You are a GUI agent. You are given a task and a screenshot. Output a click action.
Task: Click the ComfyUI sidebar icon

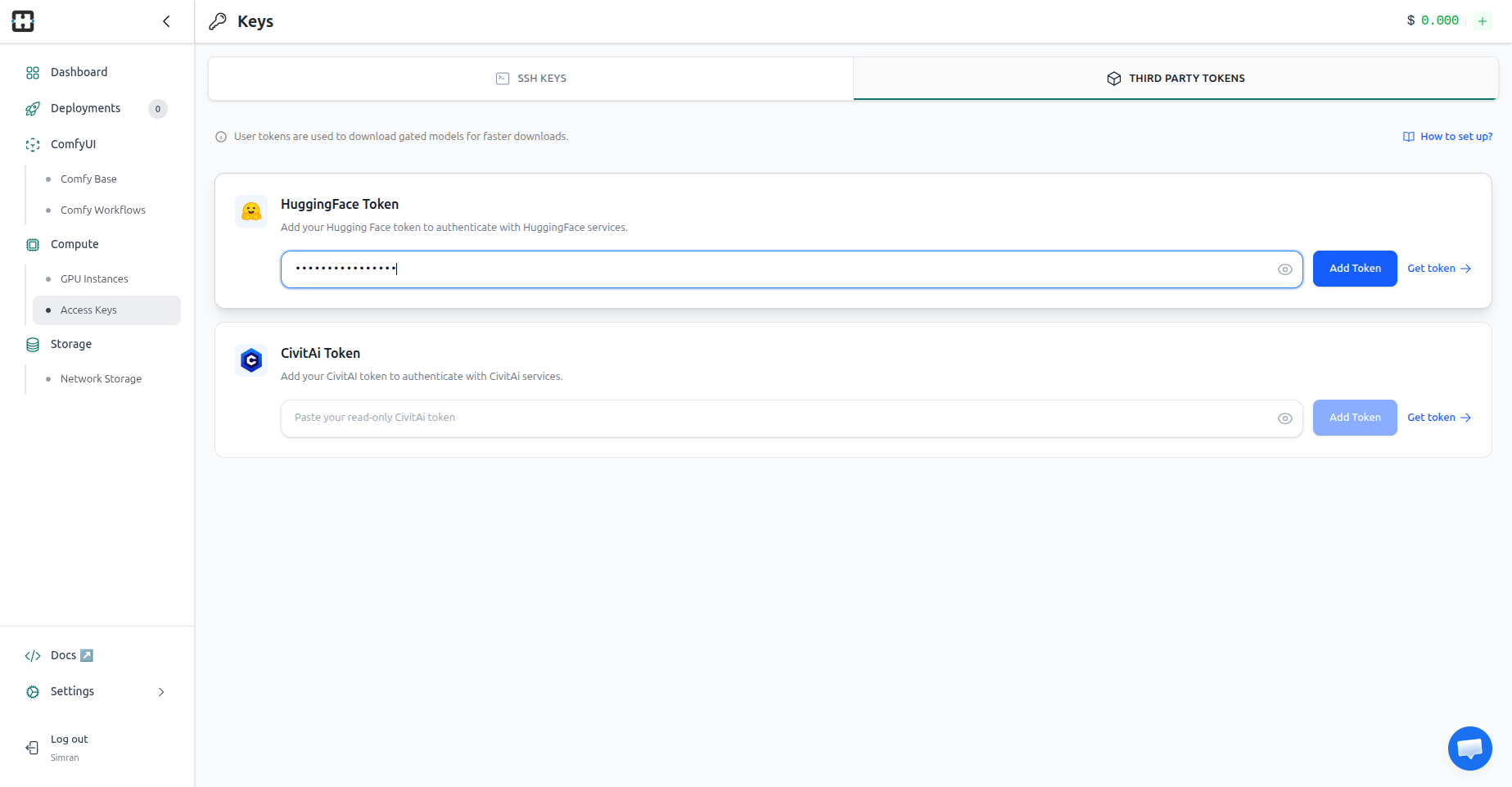coord(33,145)
